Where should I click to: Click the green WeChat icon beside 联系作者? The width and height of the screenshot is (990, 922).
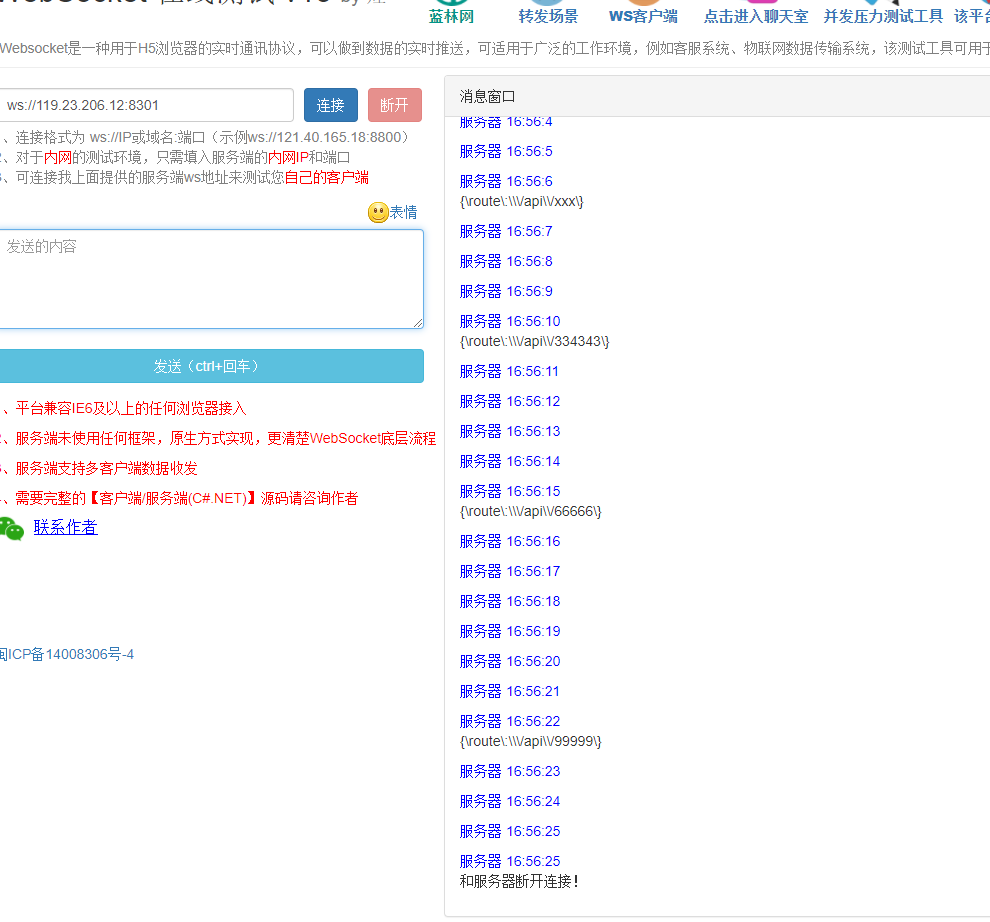pos(11,529)
